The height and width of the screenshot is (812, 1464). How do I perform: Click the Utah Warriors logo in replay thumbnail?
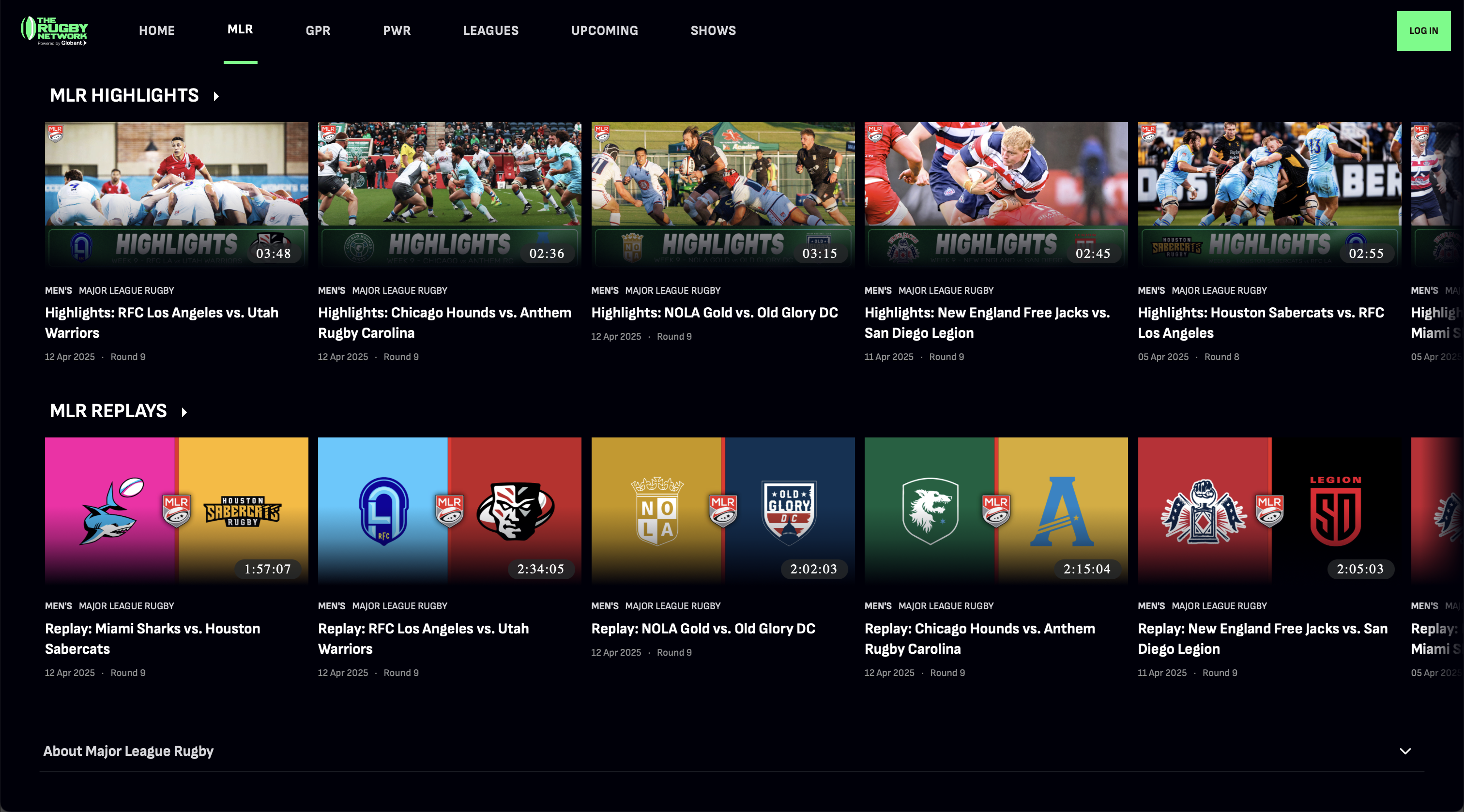514,511
